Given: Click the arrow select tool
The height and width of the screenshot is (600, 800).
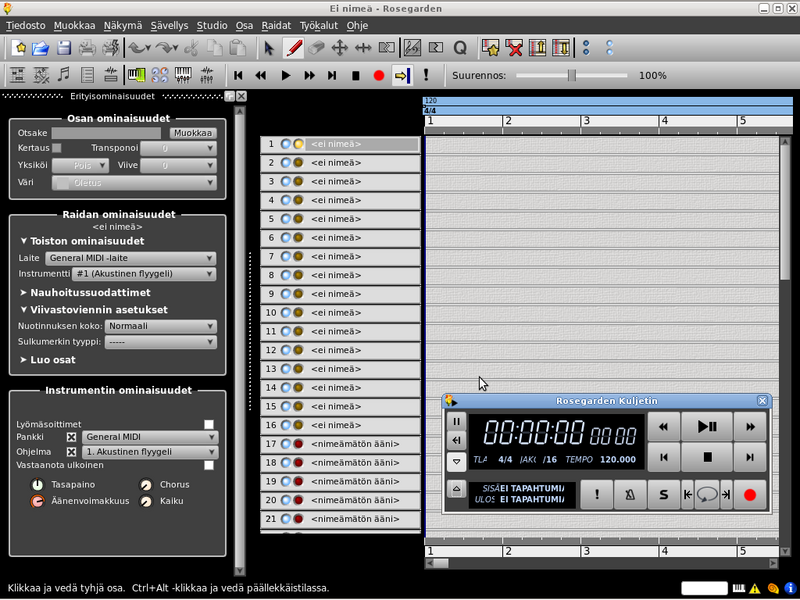Looking at the screenshot, I should tap(269, 47).
